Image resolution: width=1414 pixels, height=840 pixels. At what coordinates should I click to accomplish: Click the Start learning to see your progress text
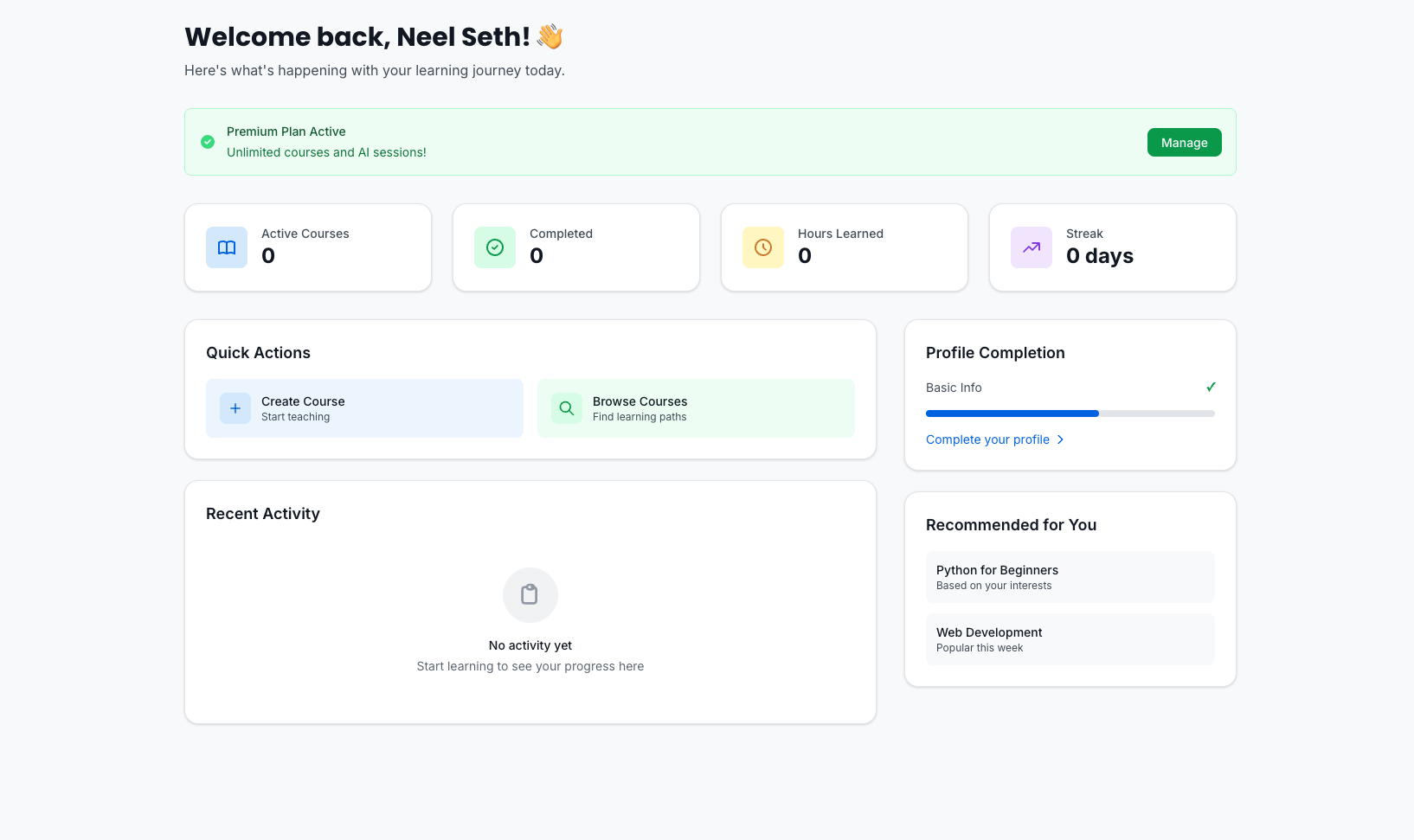(x=530, y=666)
